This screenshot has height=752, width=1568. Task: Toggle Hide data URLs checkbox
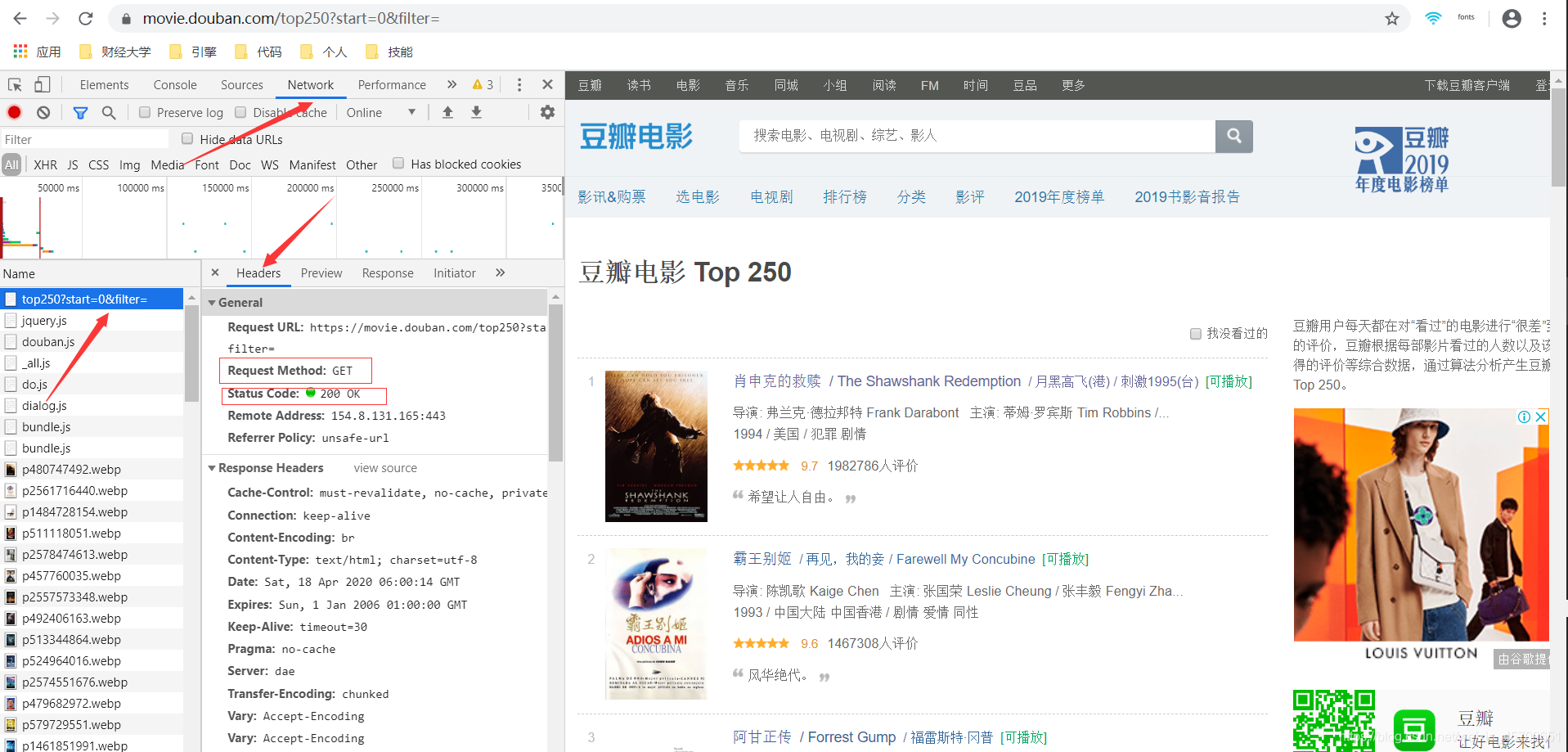(x=187, y=138)
